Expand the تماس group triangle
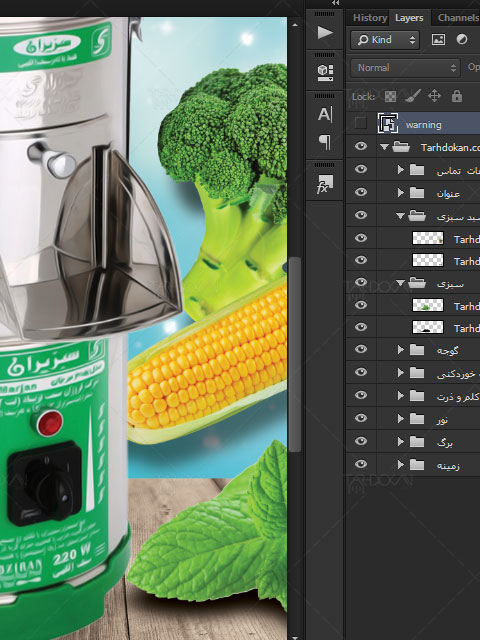Screen dimensions: 480x640 400,169
